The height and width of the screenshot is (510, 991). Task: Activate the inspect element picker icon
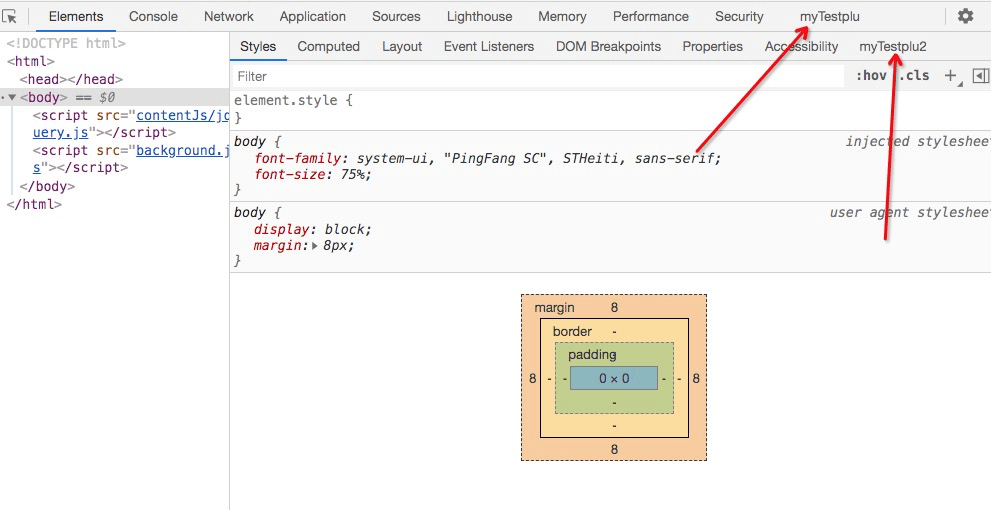click(11, 17)
